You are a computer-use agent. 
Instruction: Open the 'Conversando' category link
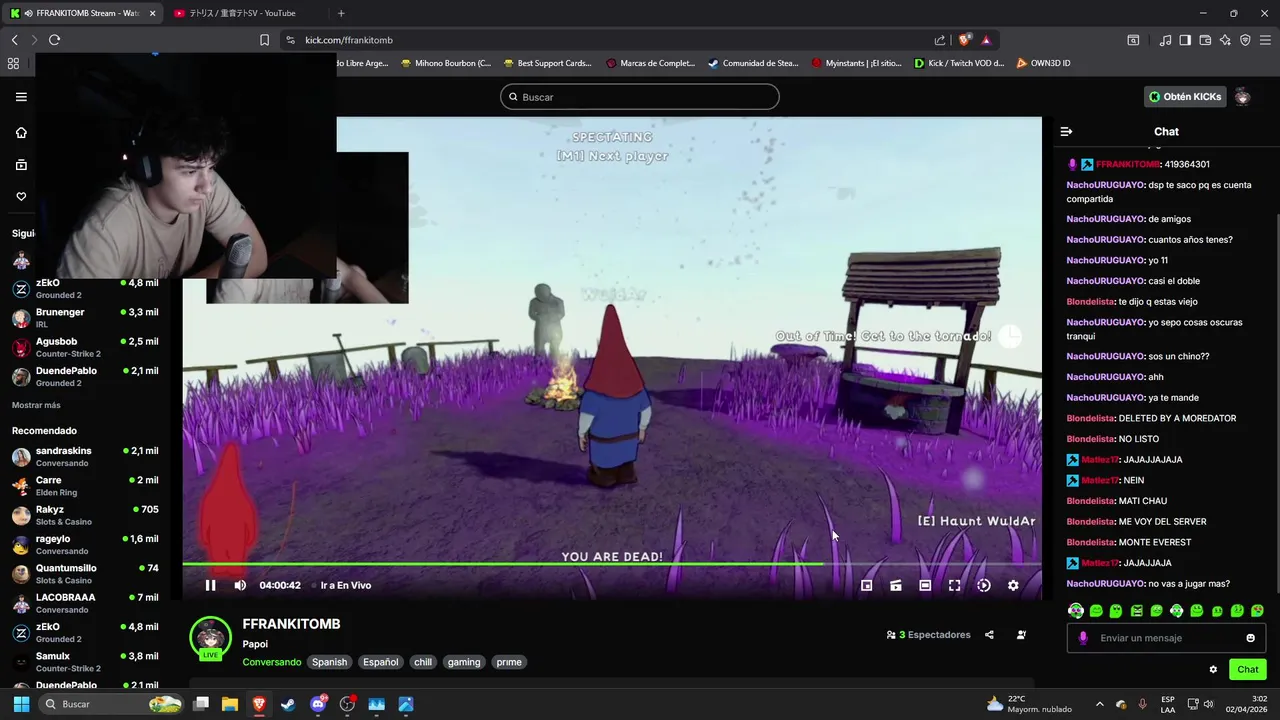271,662
